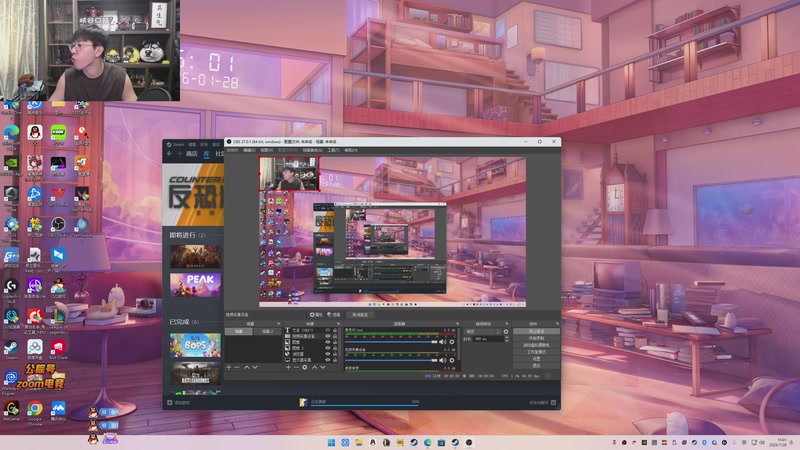Adjust the 视频采集设备 volume slider in the mixer
This screenshot has width=800, height=450.
(x=391, y=360)
